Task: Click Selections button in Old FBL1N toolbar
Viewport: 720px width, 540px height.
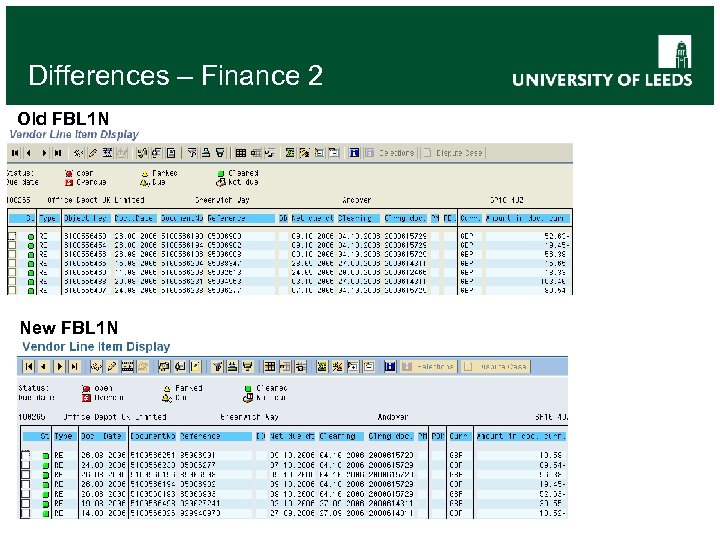Action: click(x=390, y=153)
